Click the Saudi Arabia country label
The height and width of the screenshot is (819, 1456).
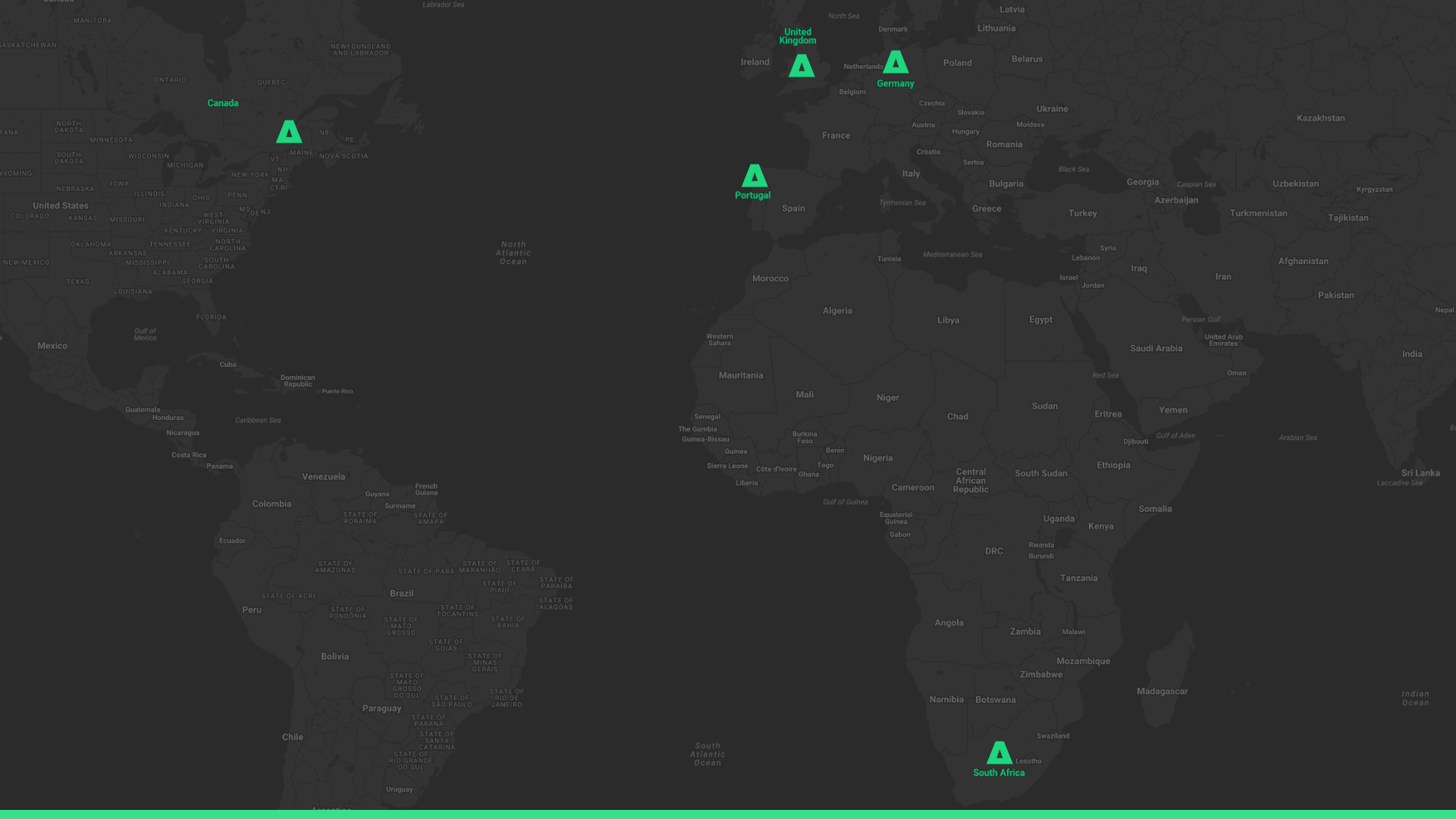pyautogui.click(x=1156, y=349)
